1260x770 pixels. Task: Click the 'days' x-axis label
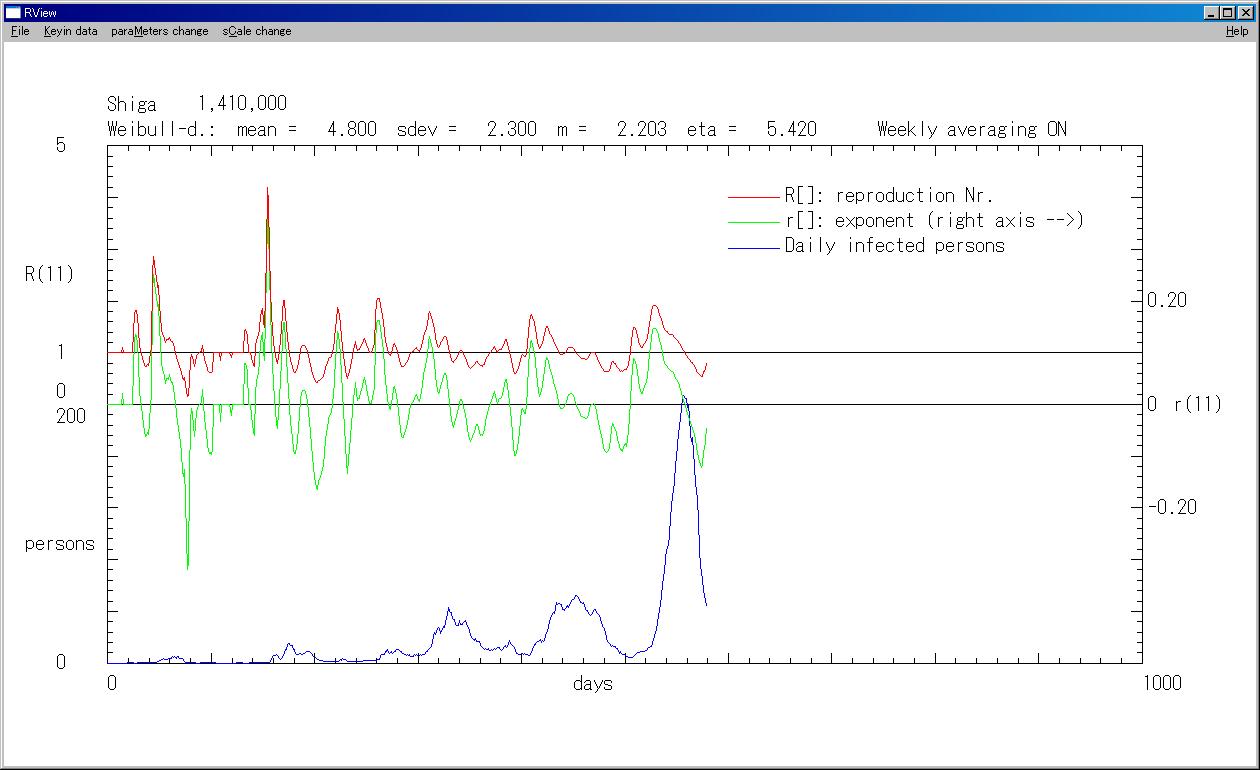click(593, 684)
